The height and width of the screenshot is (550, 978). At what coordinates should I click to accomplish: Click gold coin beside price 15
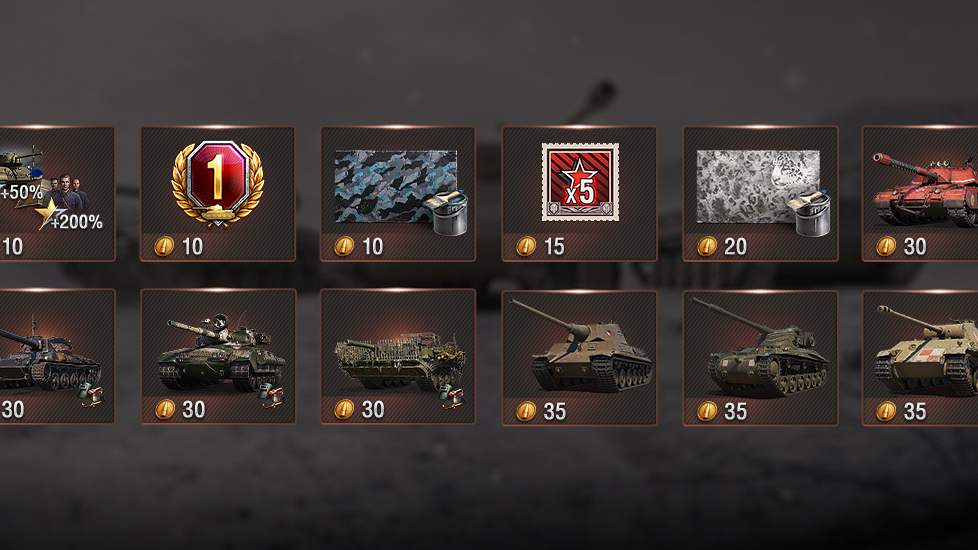pos(526,246)
